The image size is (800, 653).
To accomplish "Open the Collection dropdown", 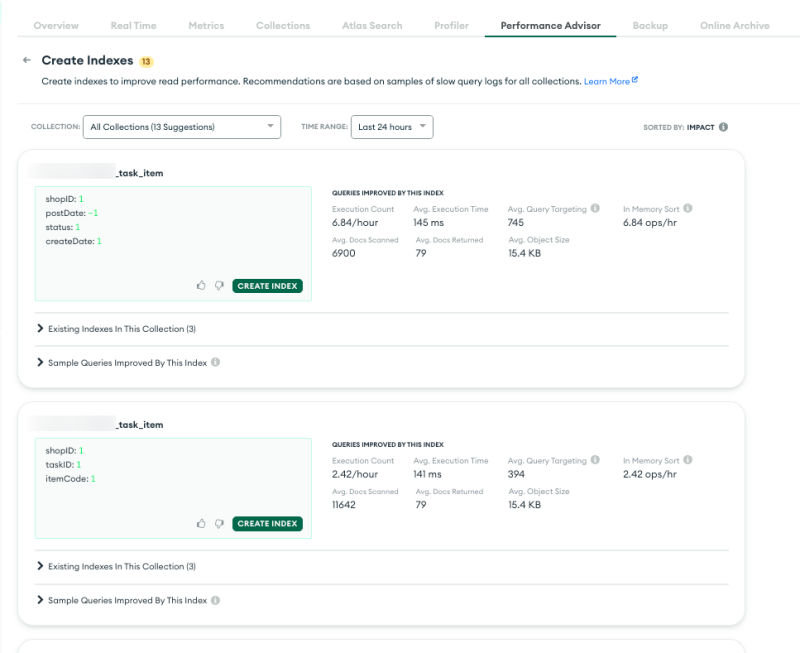I will click(181, 127).
